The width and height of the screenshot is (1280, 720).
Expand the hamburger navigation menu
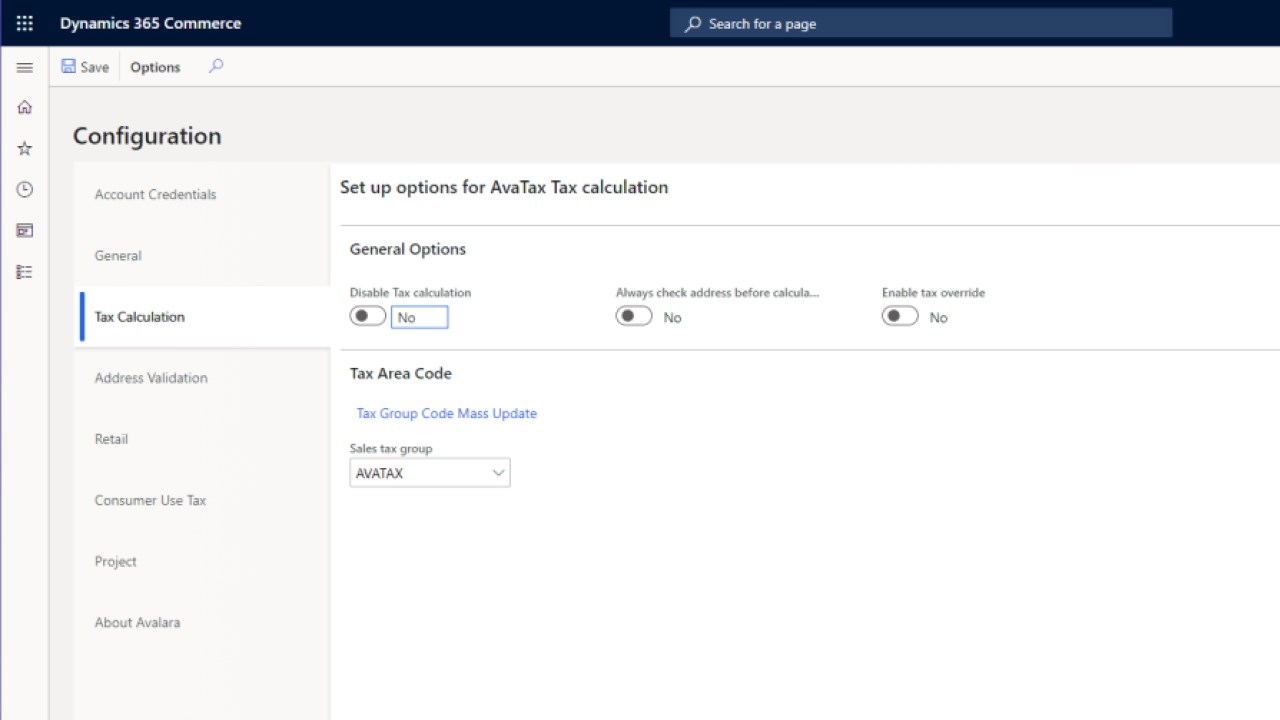coord(25,67)
